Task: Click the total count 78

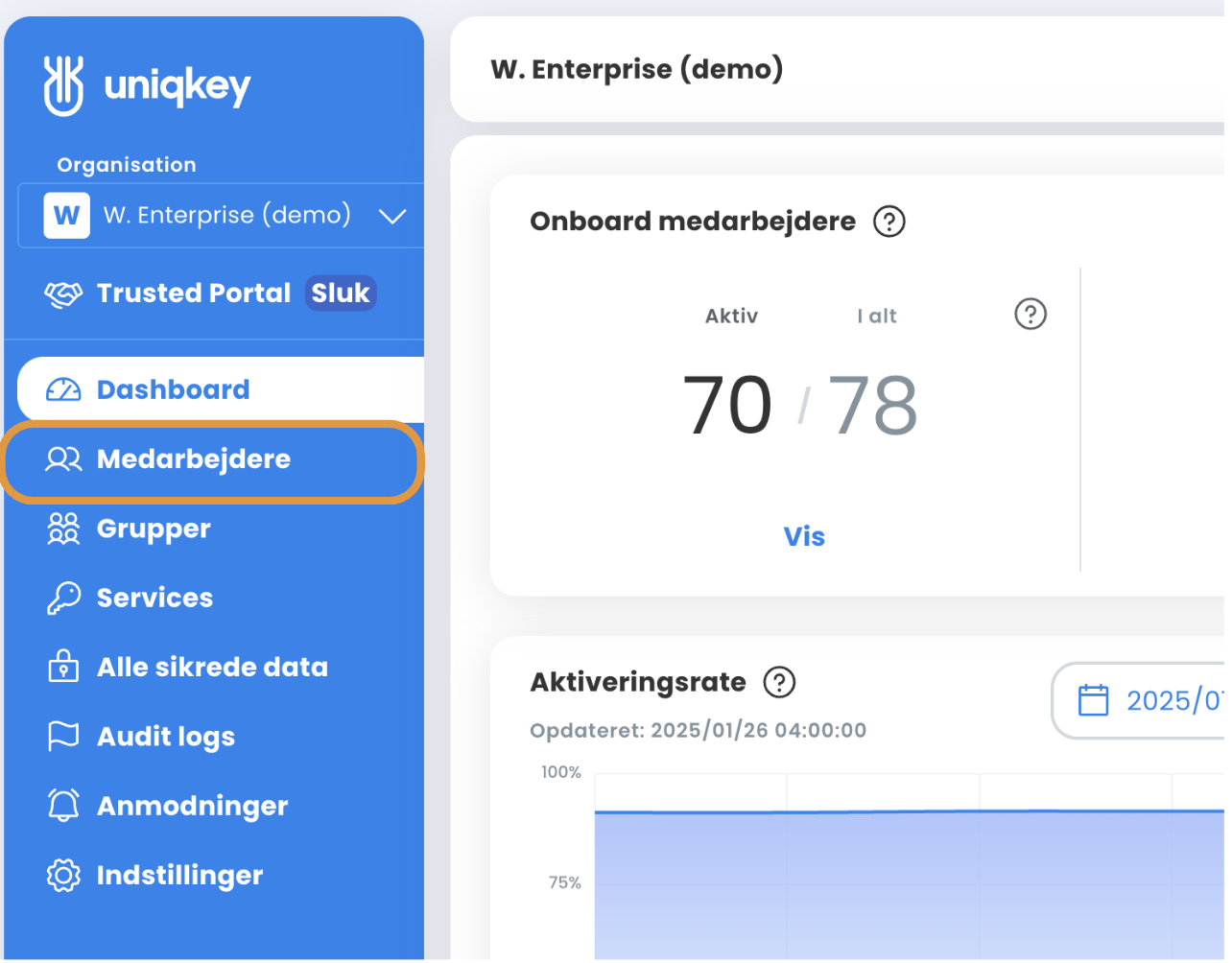Action: pos(872,405)
